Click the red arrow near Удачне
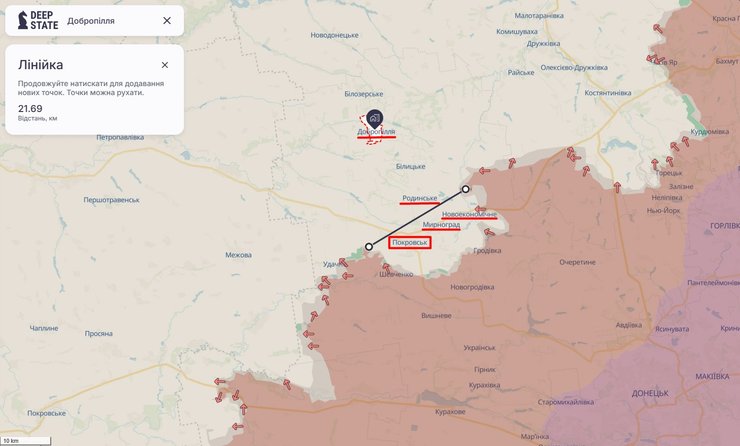 coord(343,262)
